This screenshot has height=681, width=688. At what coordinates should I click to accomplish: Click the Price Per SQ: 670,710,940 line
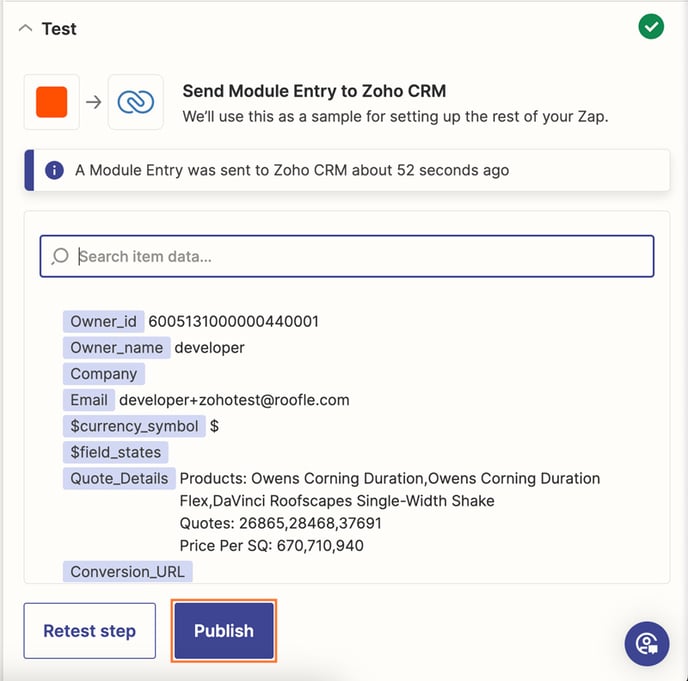click(x=272, y=546)
